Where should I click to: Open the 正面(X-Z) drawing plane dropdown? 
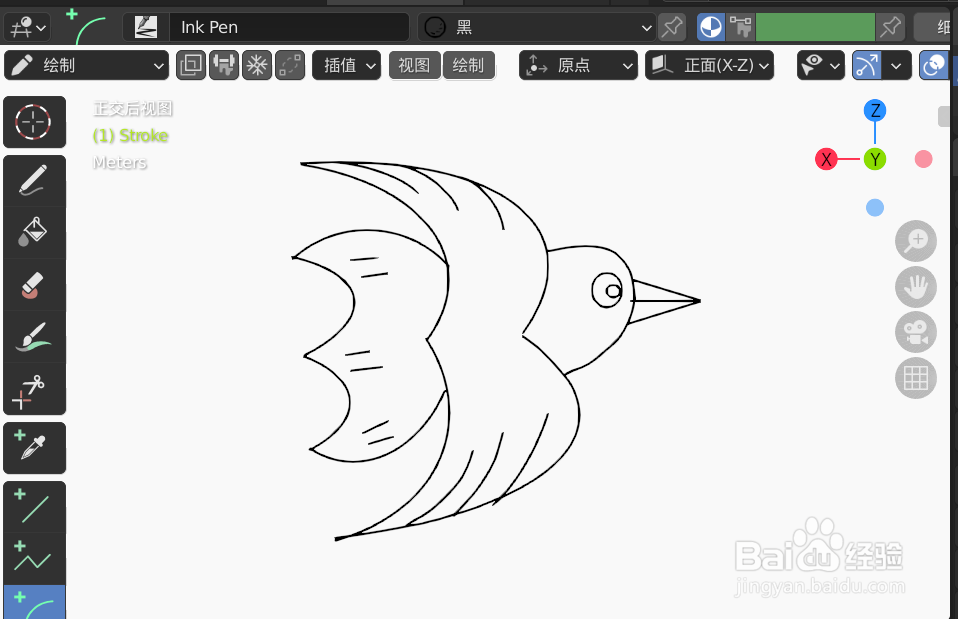click(x=710, y=65)
